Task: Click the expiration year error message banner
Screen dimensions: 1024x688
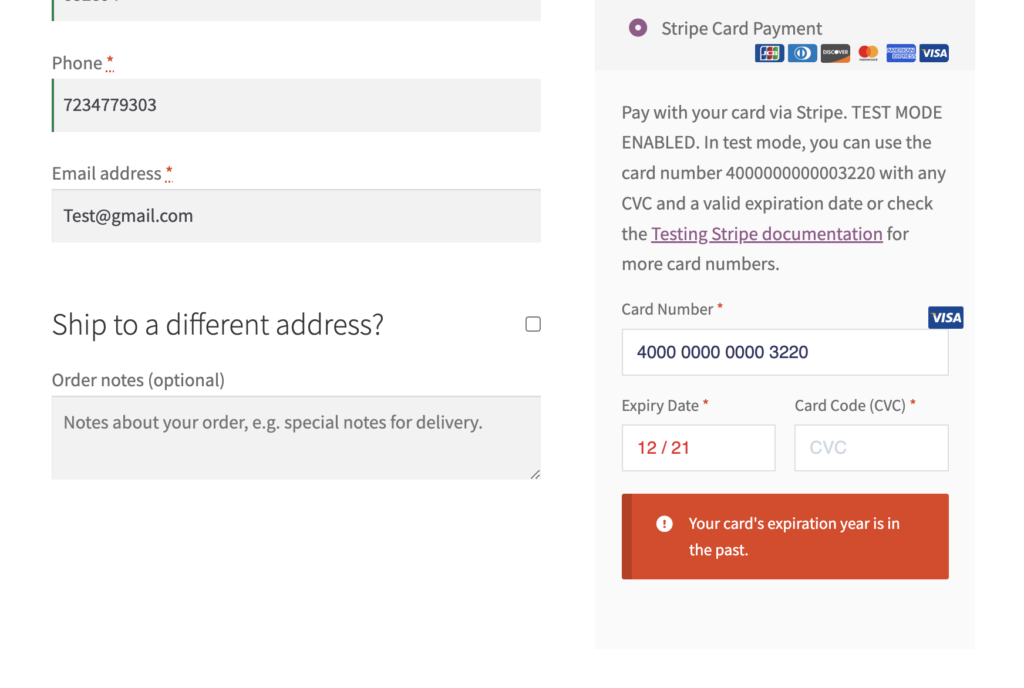Action: pos(785,537)
